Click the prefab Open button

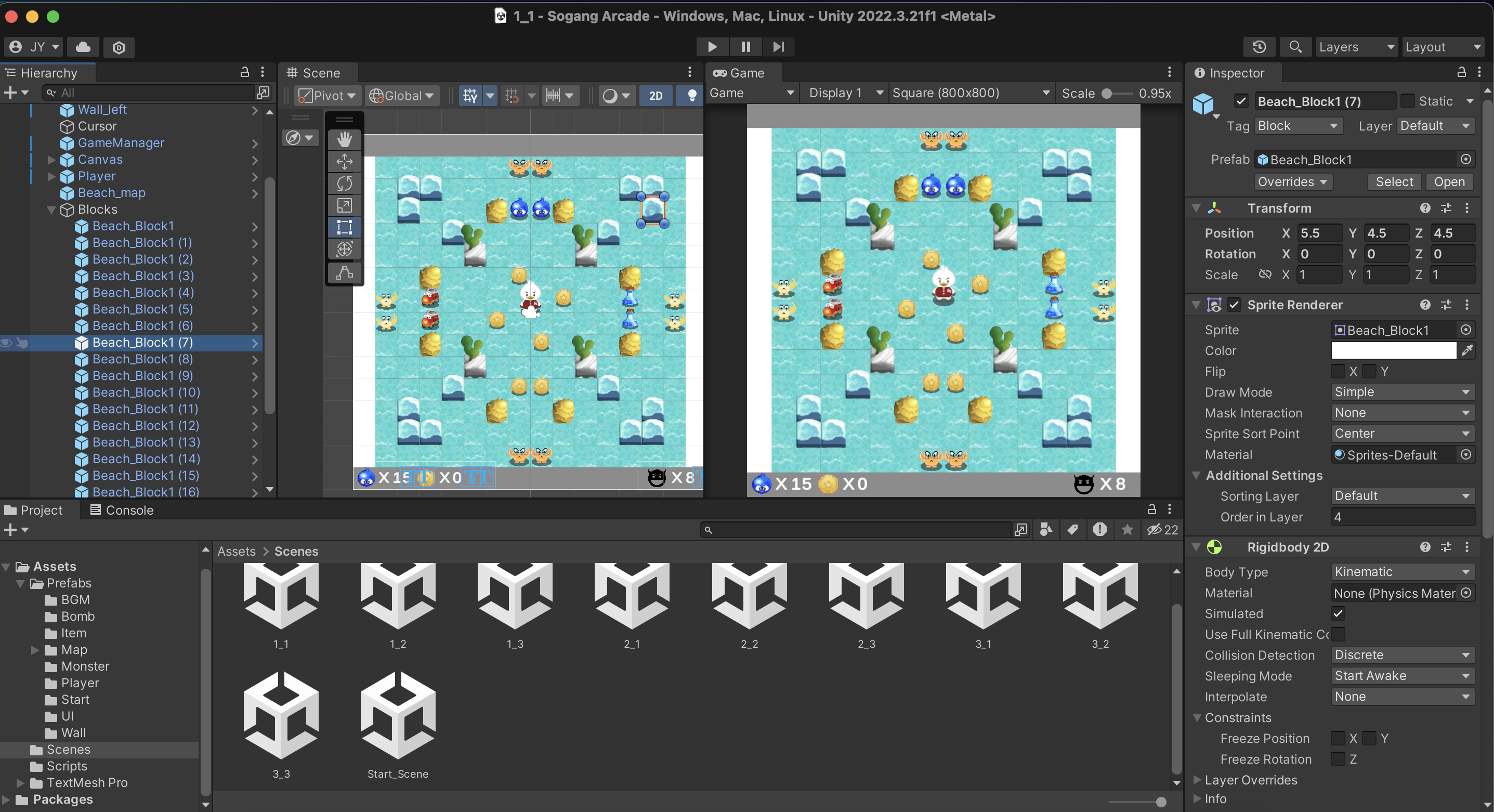pos(1449,182)
